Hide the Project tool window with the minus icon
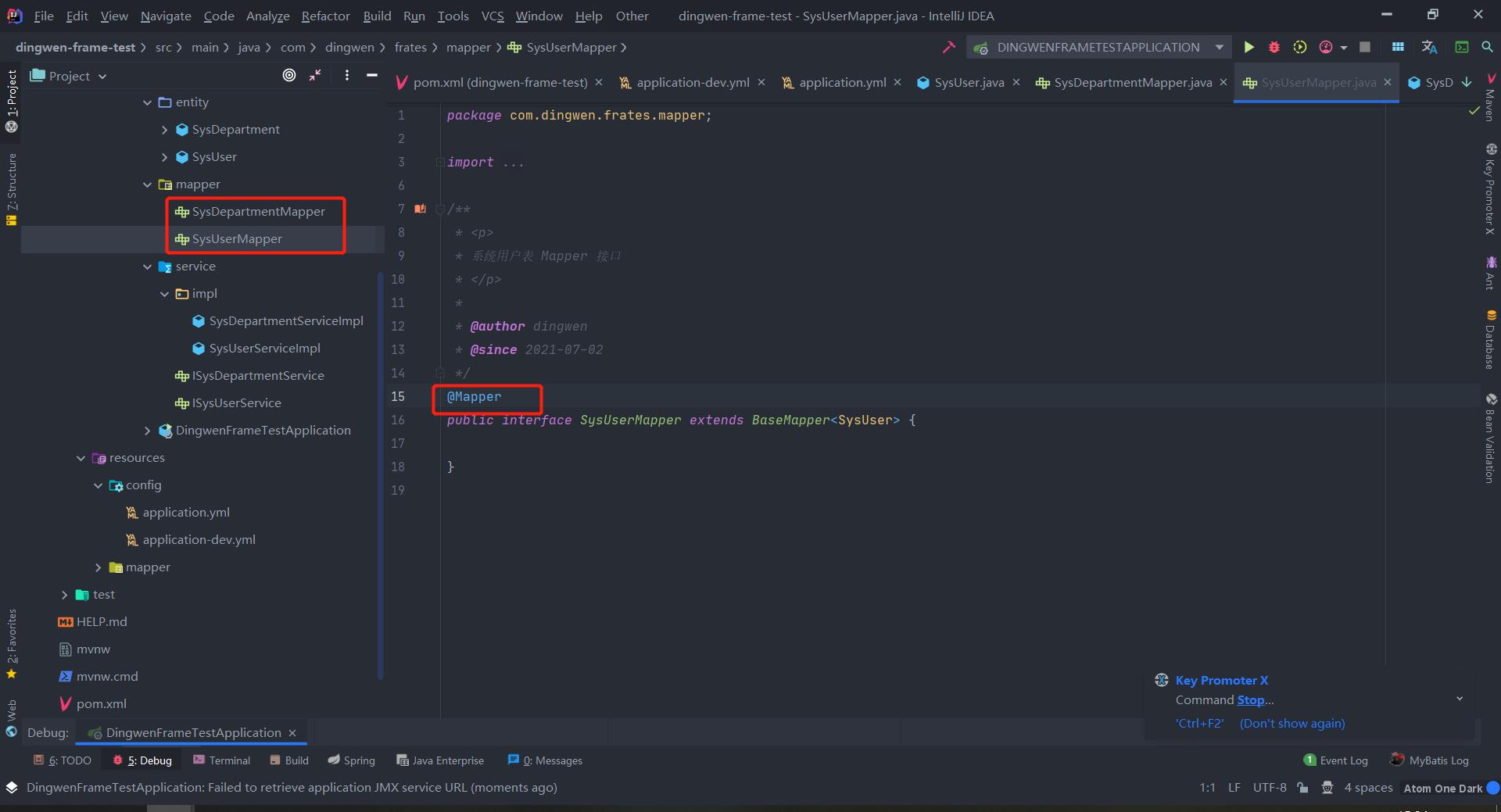 (372, 75)
